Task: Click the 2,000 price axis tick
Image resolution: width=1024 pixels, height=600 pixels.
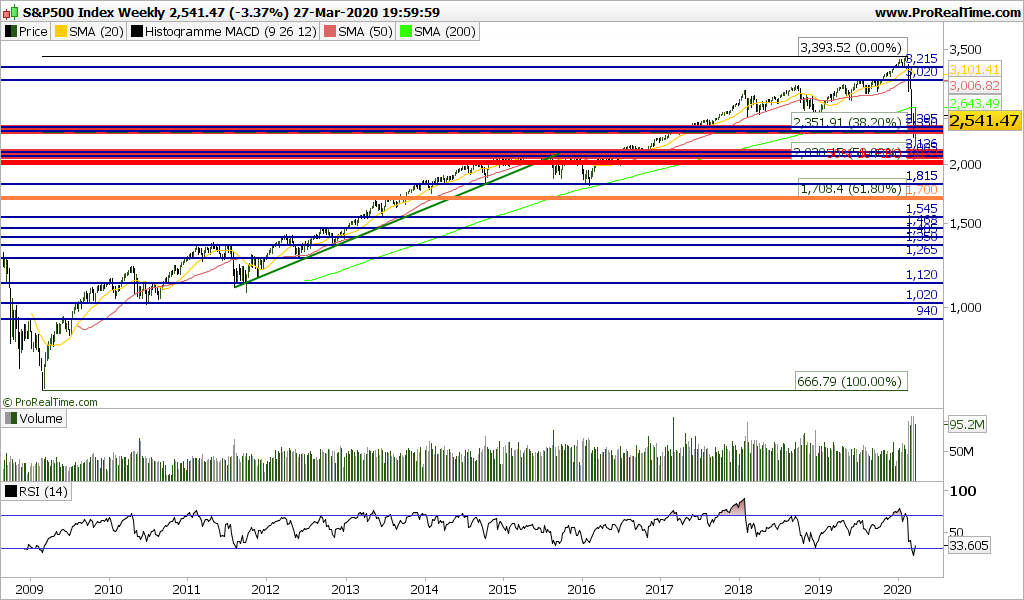Action: [966, 165]
